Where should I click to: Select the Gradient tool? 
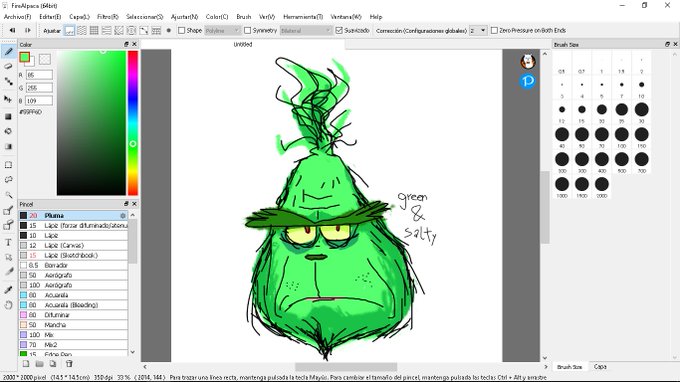click(x=8, y=146)
